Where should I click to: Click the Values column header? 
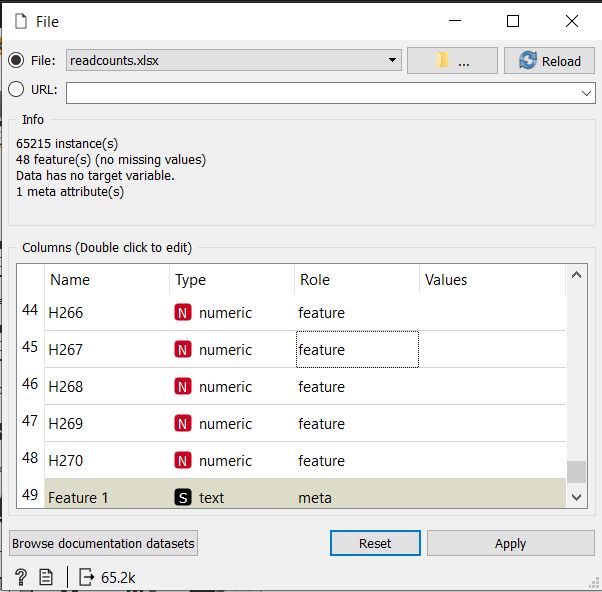point(493,279)
